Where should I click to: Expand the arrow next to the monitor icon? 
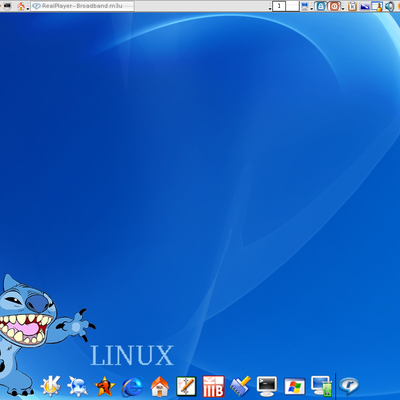tap(311, 8)
